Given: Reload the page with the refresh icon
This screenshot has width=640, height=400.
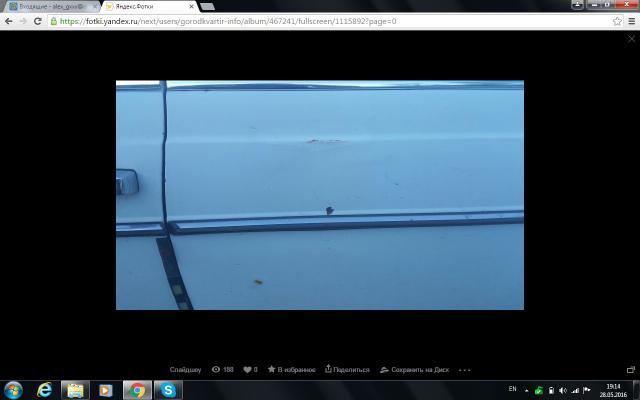Looking at the screenshot, I should tap(38, 20).
